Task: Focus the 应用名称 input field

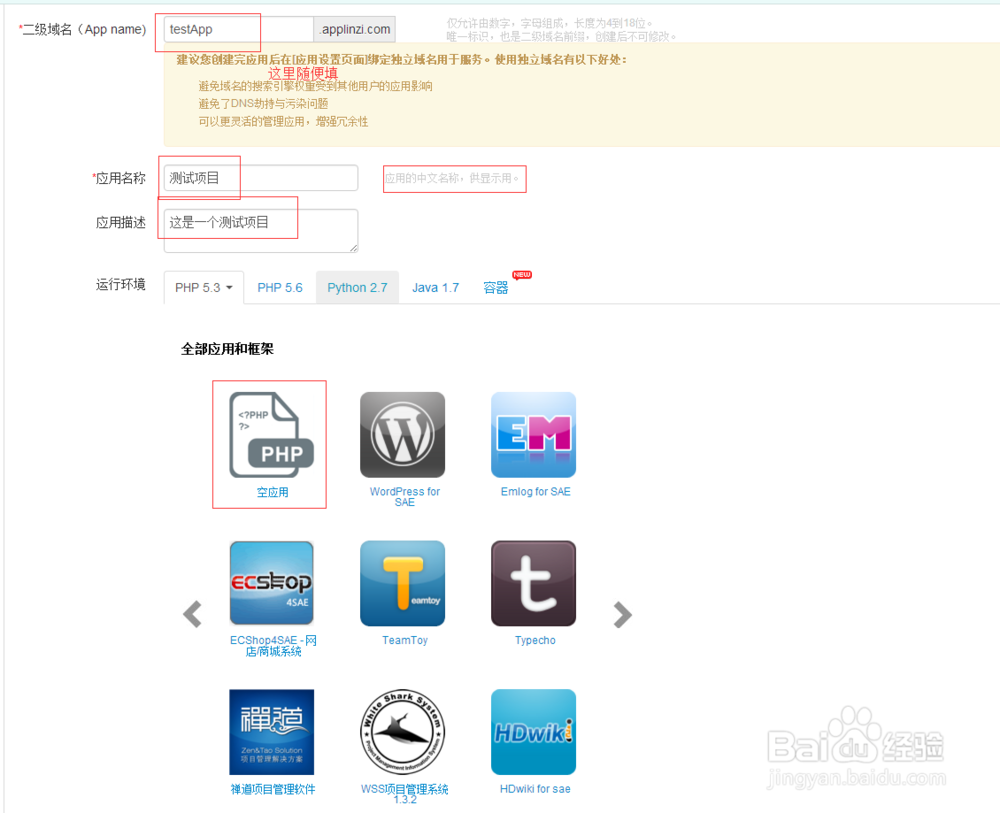Action: coord(261,178)
